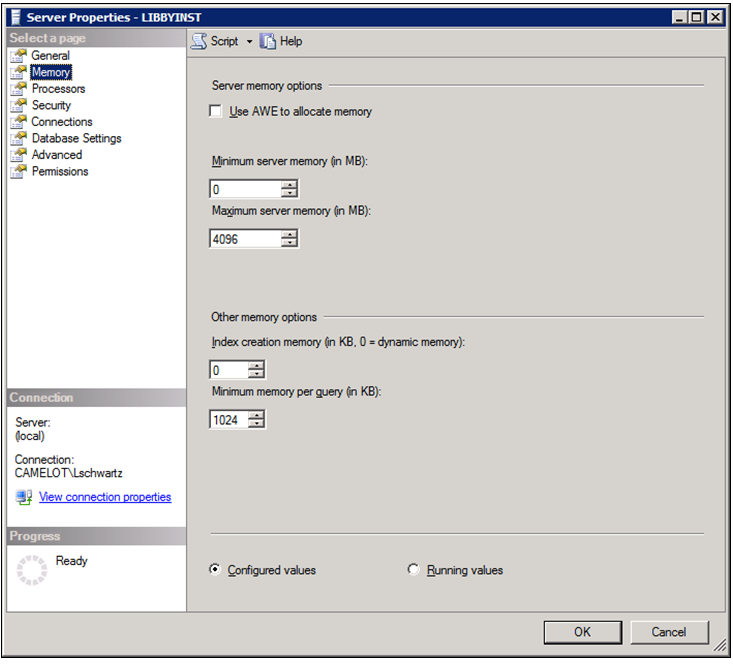Click the Script toolbar button
The height and width of the screenshot is (665, 733).
tap(224, 41)
